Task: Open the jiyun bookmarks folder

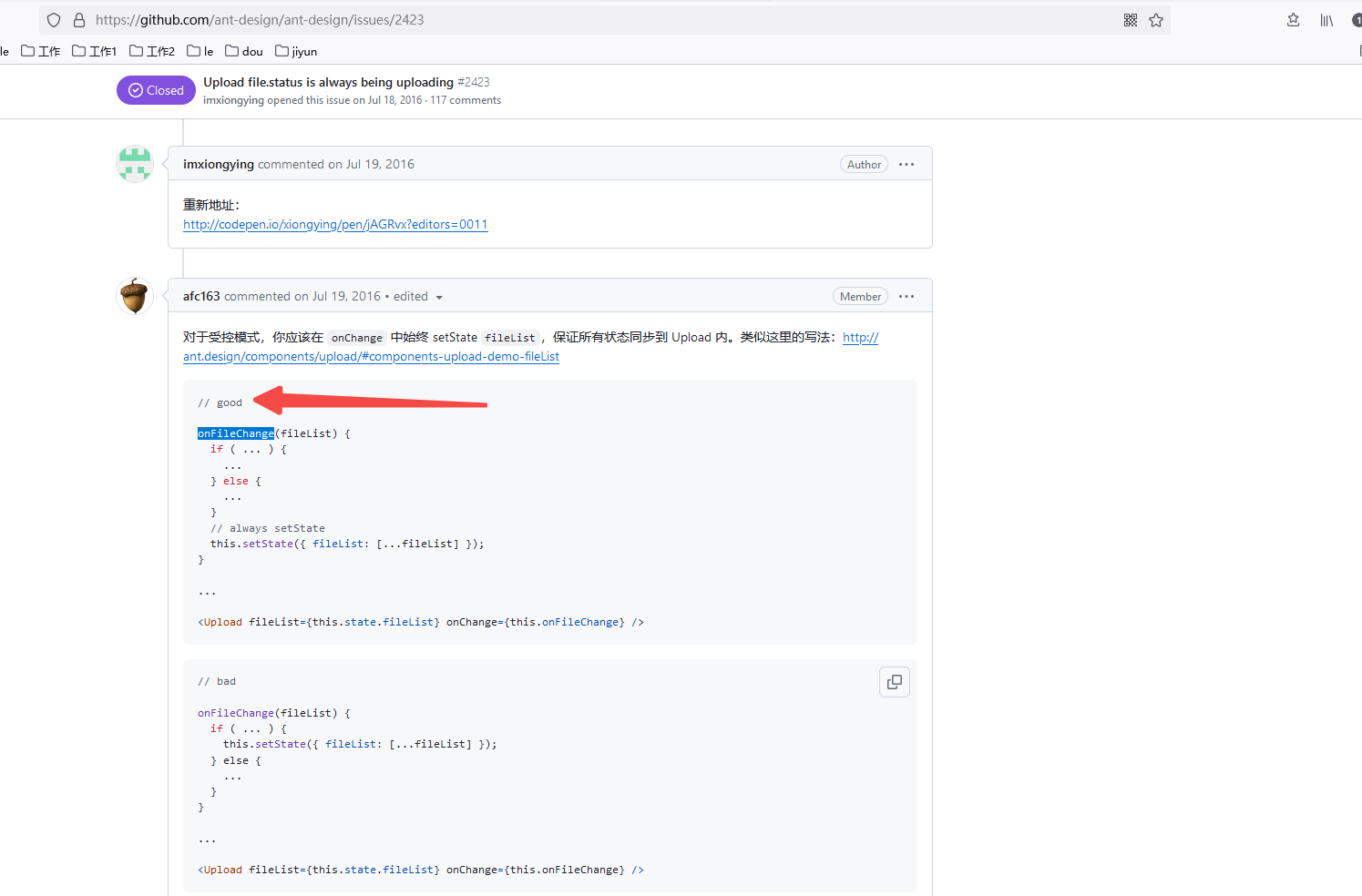Action: coord(296,51)
